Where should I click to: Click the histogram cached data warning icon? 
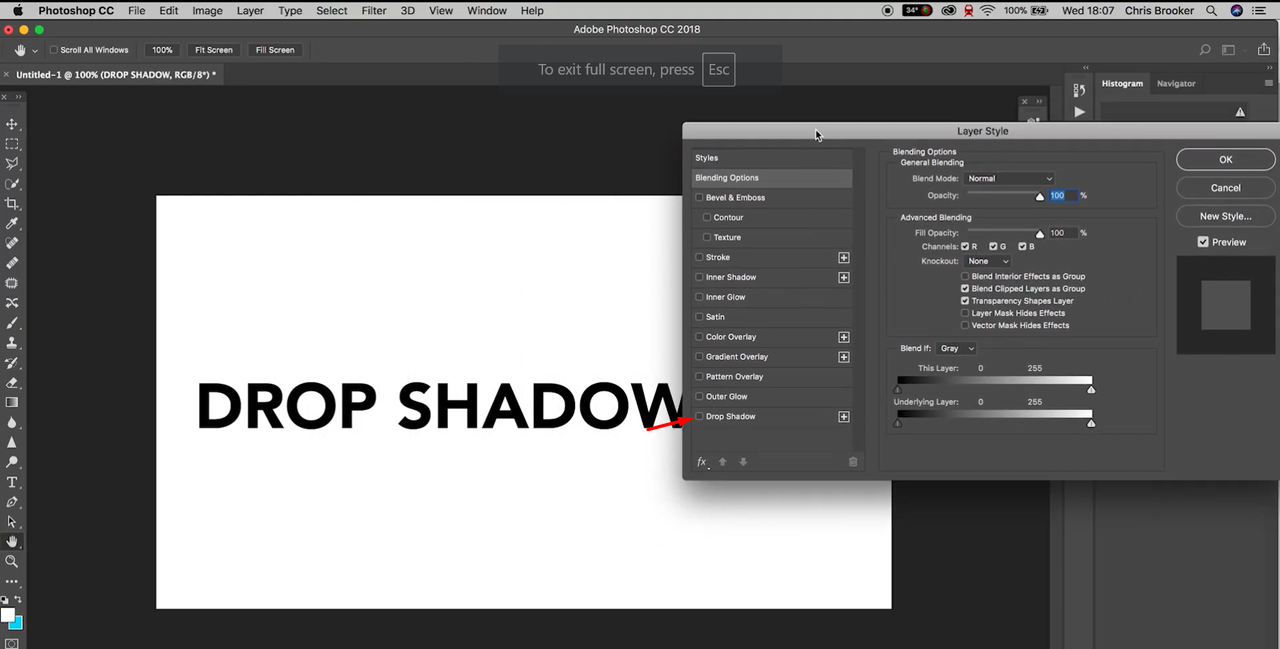pos(1240,112)
